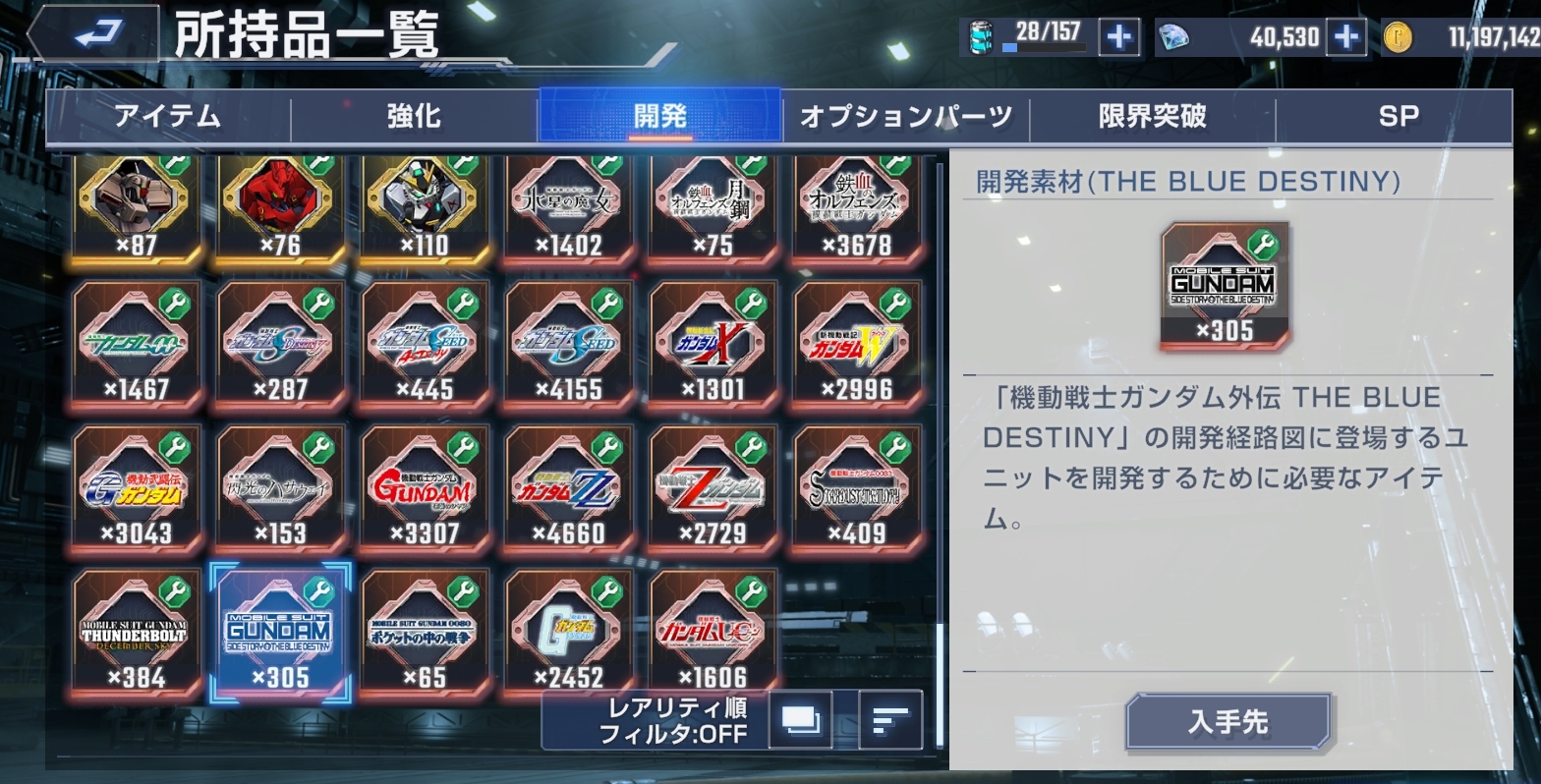Select the Gundam ZZ material with ×4660
Image resolution: width=1541 pixels, height=784 pixels.
coord(569,489)
